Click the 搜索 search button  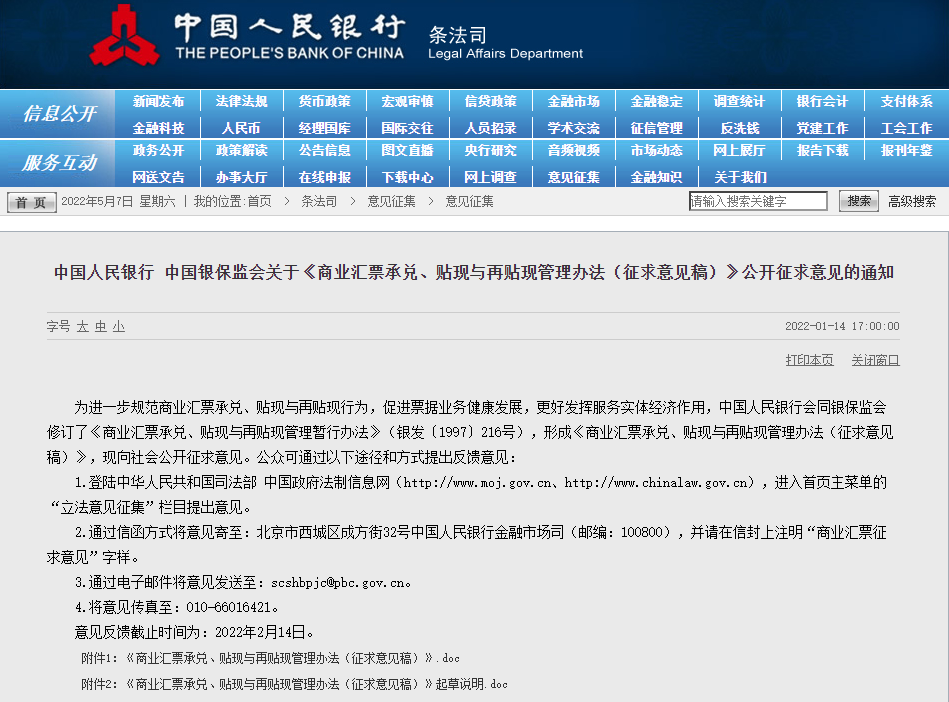858,200
